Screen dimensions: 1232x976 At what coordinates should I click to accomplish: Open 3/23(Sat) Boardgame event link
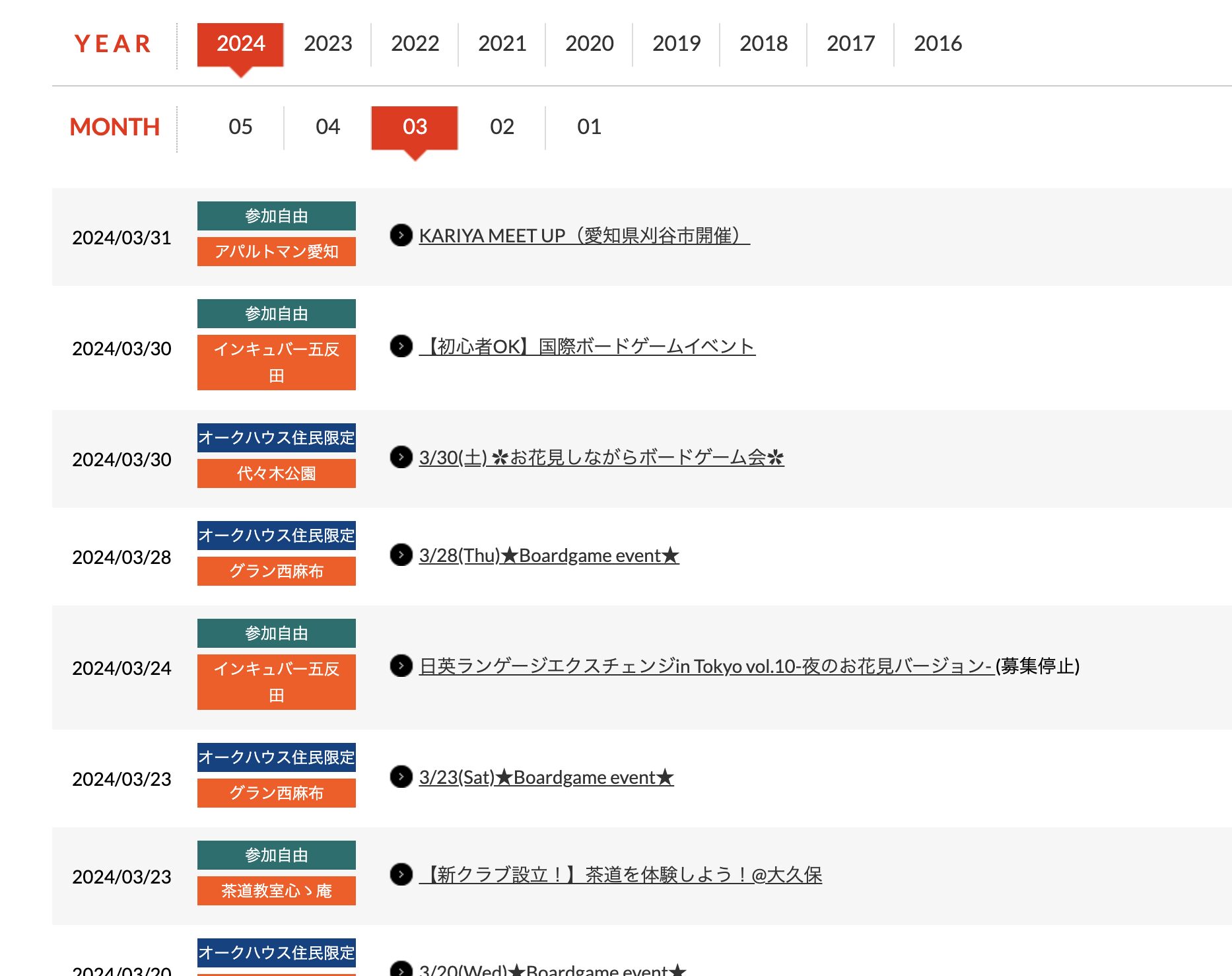pyautogui.click(x=546, y=777)
